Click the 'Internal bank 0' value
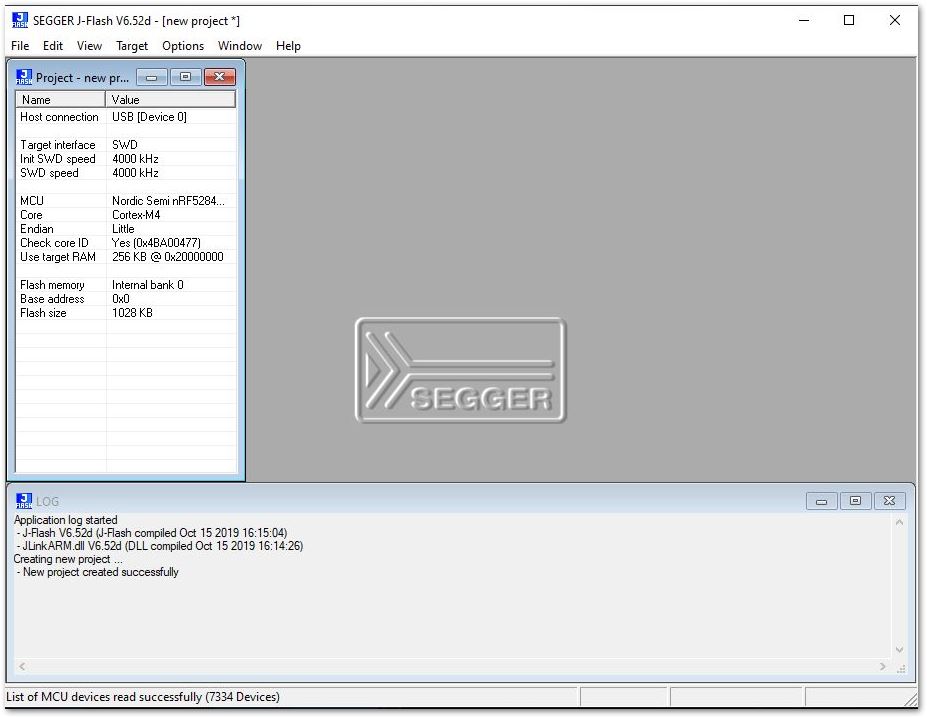The height and width of the screenshot is (718, 927). point(148,285)
